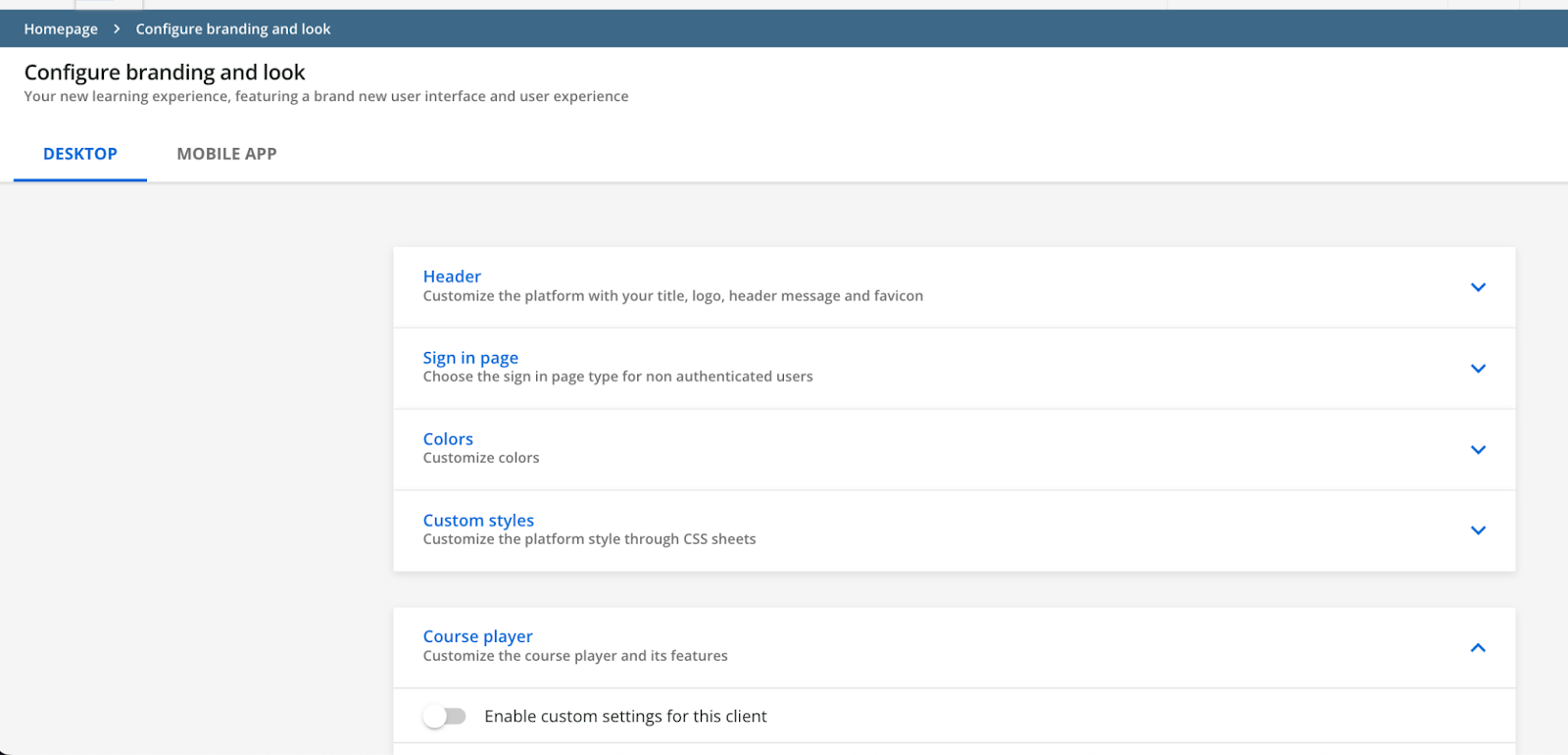Open the Sign in page title link
The width and height of the screenshot is (1568, 755).
470,358
